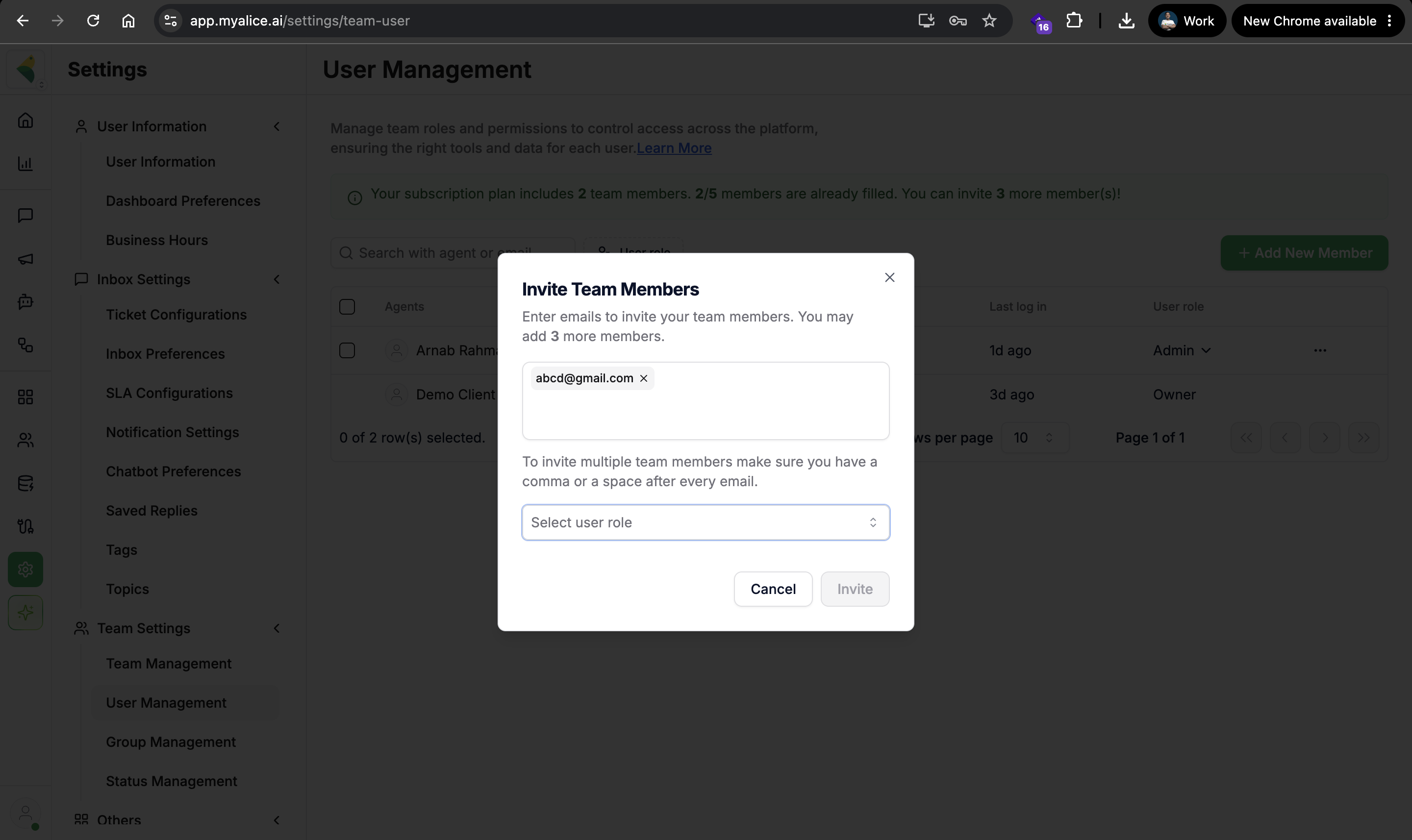
Task: Open the customers people icon in rail
Action: tap(25, 440)
